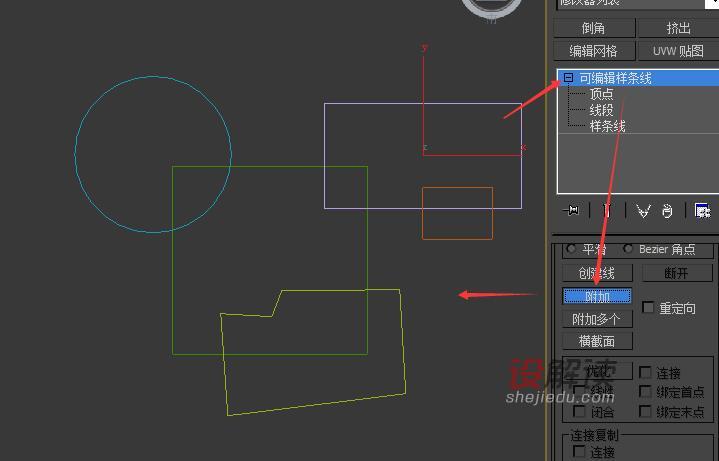This screenshot has height=461, width=719.
Task: Click the 断开 button
Action: click(677, 273)
